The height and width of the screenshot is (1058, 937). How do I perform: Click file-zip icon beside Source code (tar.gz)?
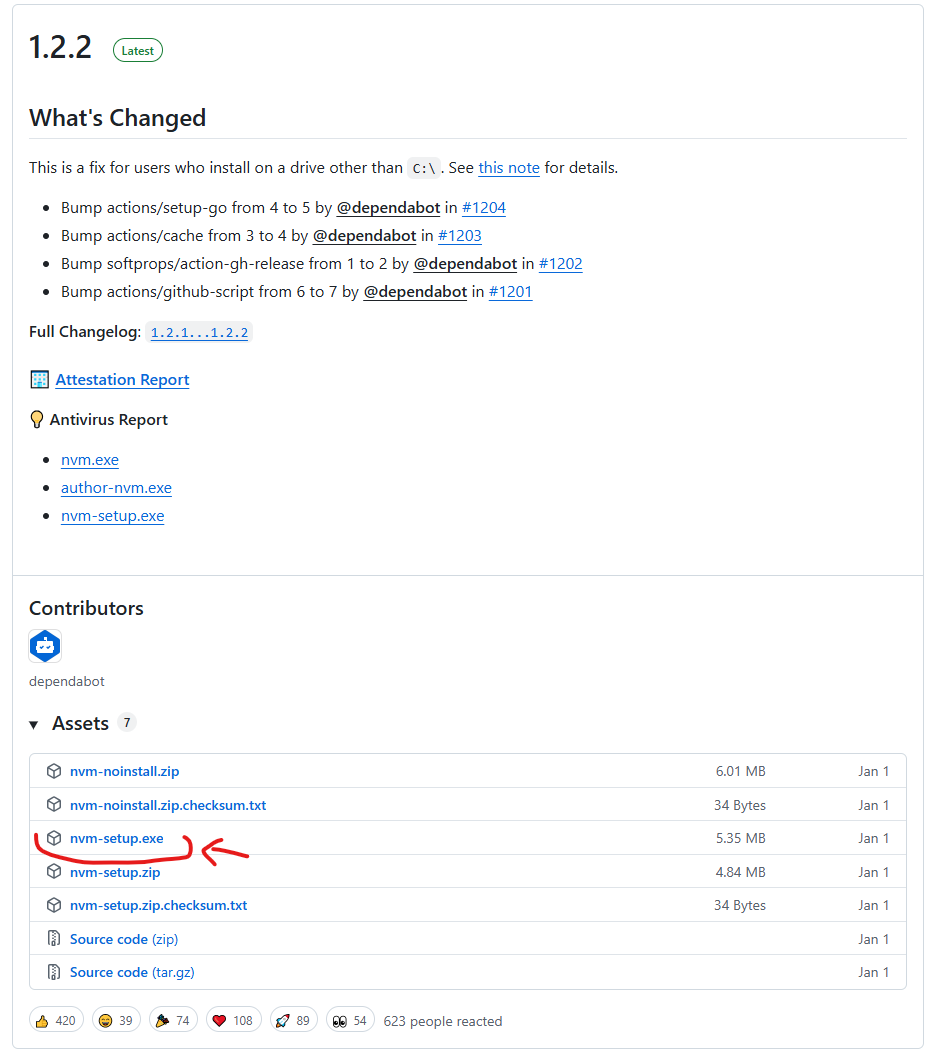(54, 972)
